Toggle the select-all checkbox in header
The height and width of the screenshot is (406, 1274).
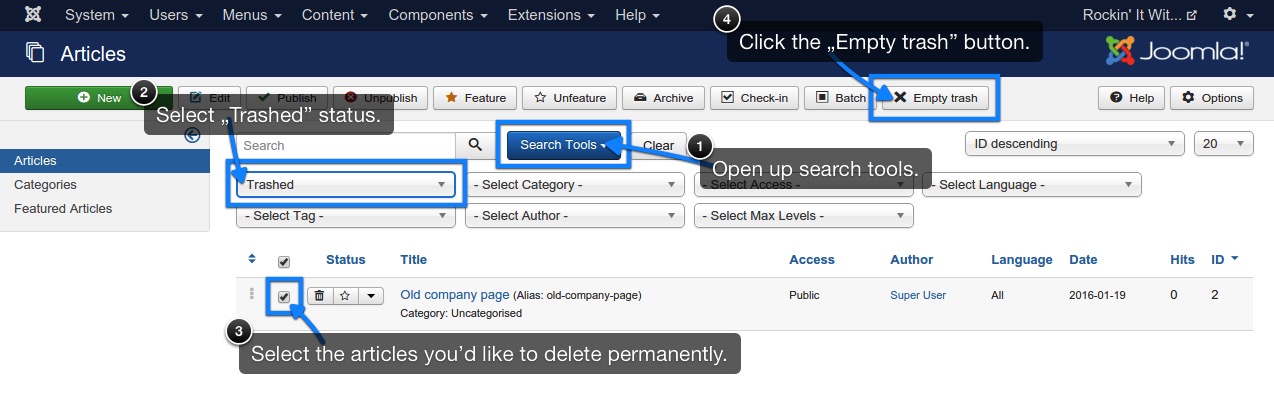click(283, 261)
